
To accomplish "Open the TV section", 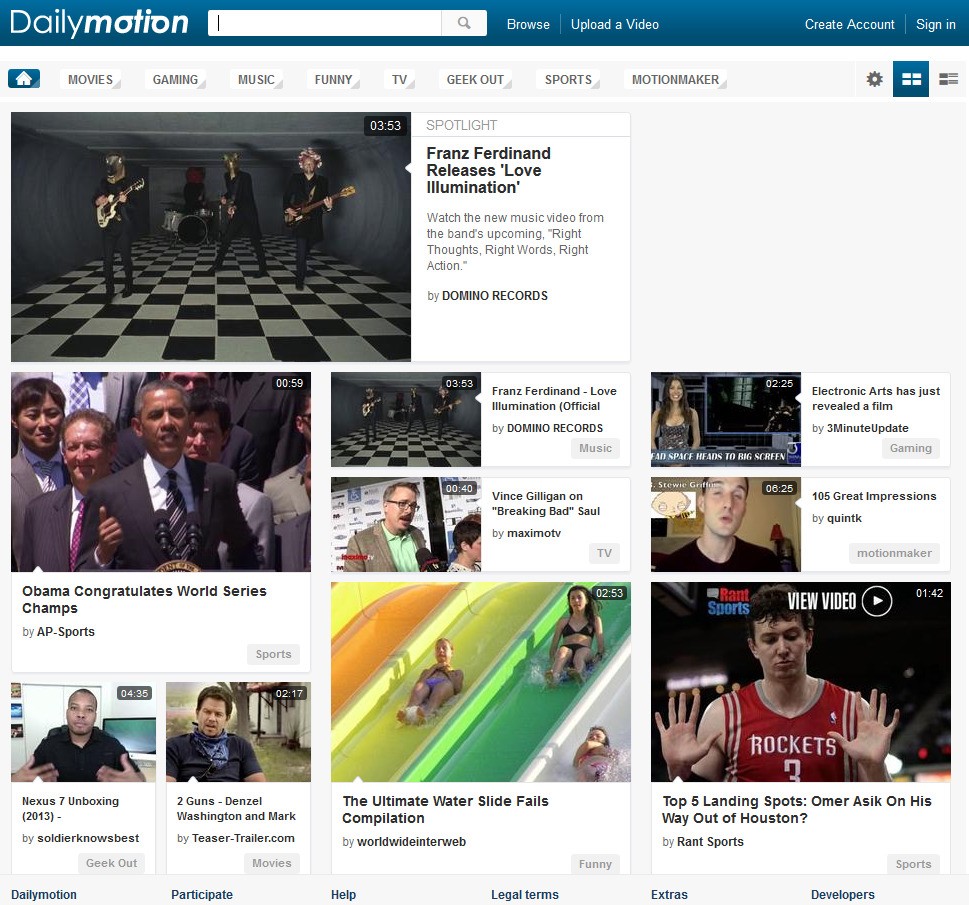I will click(397, 79).
